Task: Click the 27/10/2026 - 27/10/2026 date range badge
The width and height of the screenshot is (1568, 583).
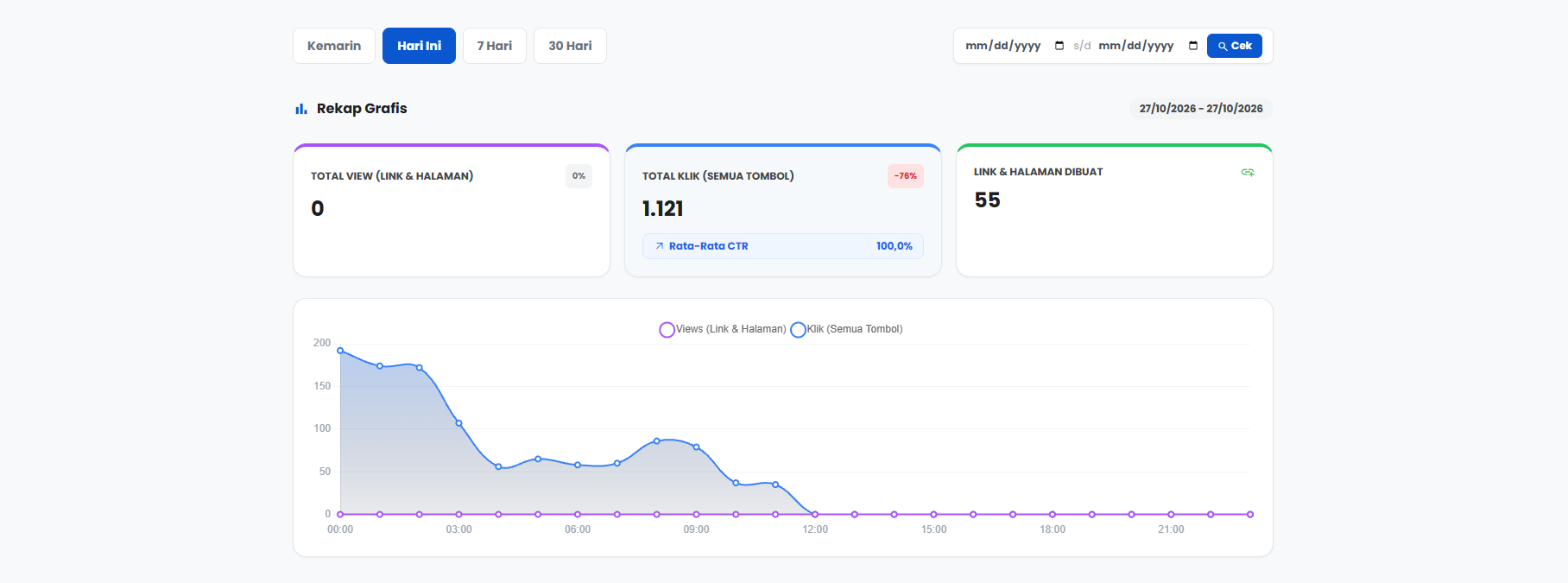Action: click(1201, 109)
